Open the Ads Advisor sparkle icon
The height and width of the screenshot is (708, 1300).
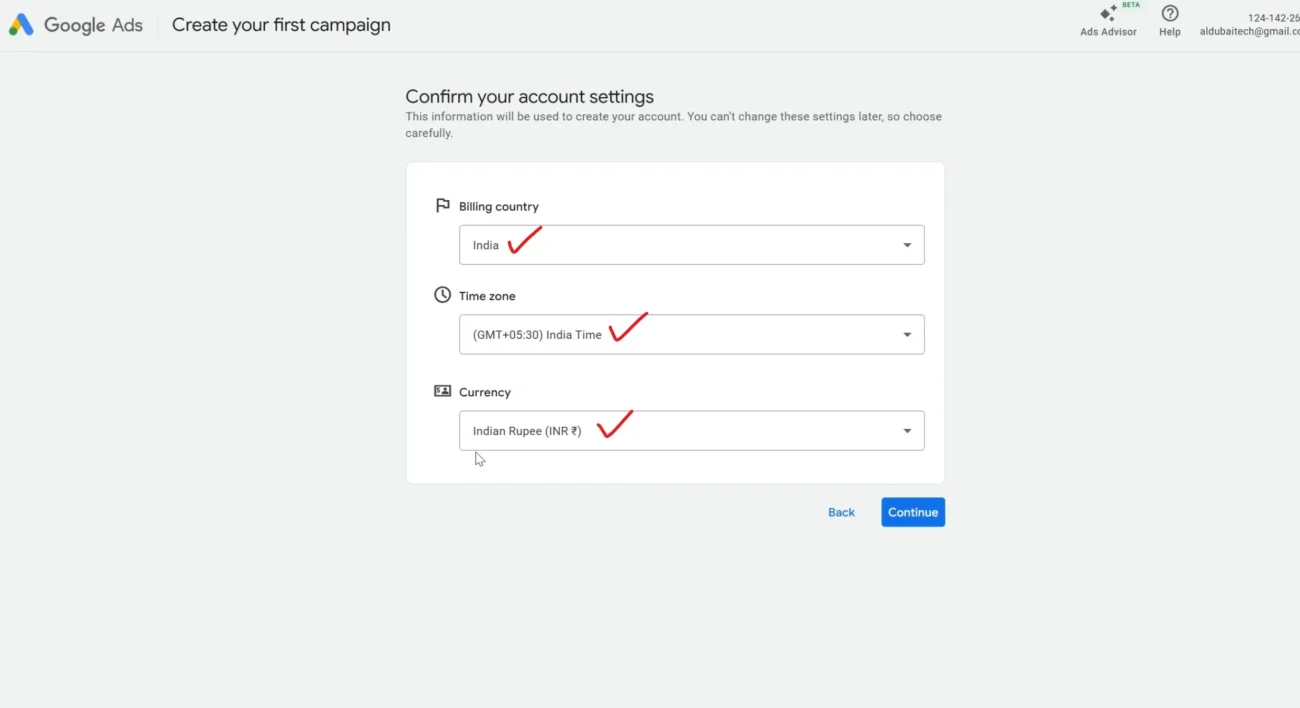[x=1107, y=14]
